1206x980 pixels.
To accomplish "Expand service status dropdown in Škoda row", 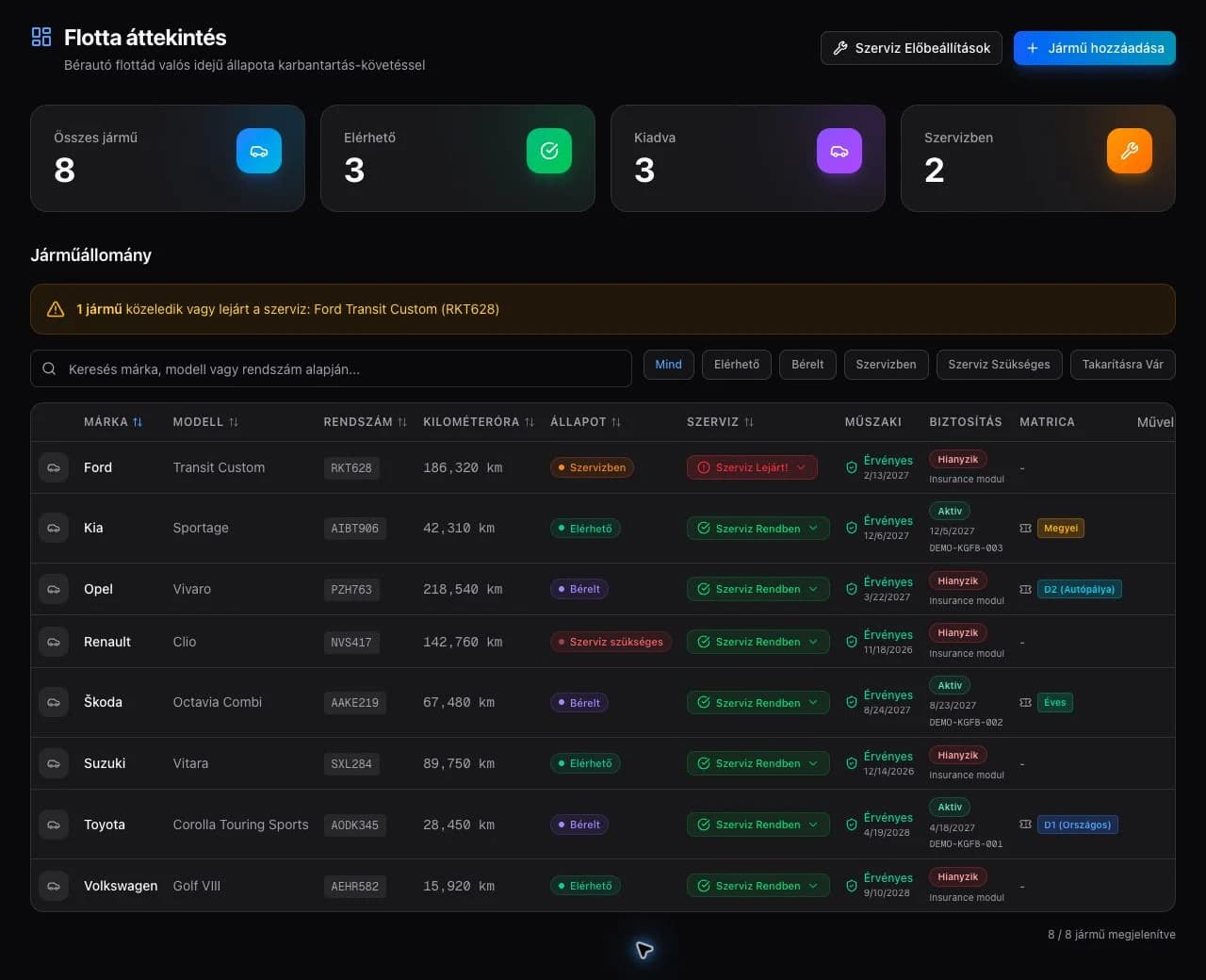I will point(758,703).
